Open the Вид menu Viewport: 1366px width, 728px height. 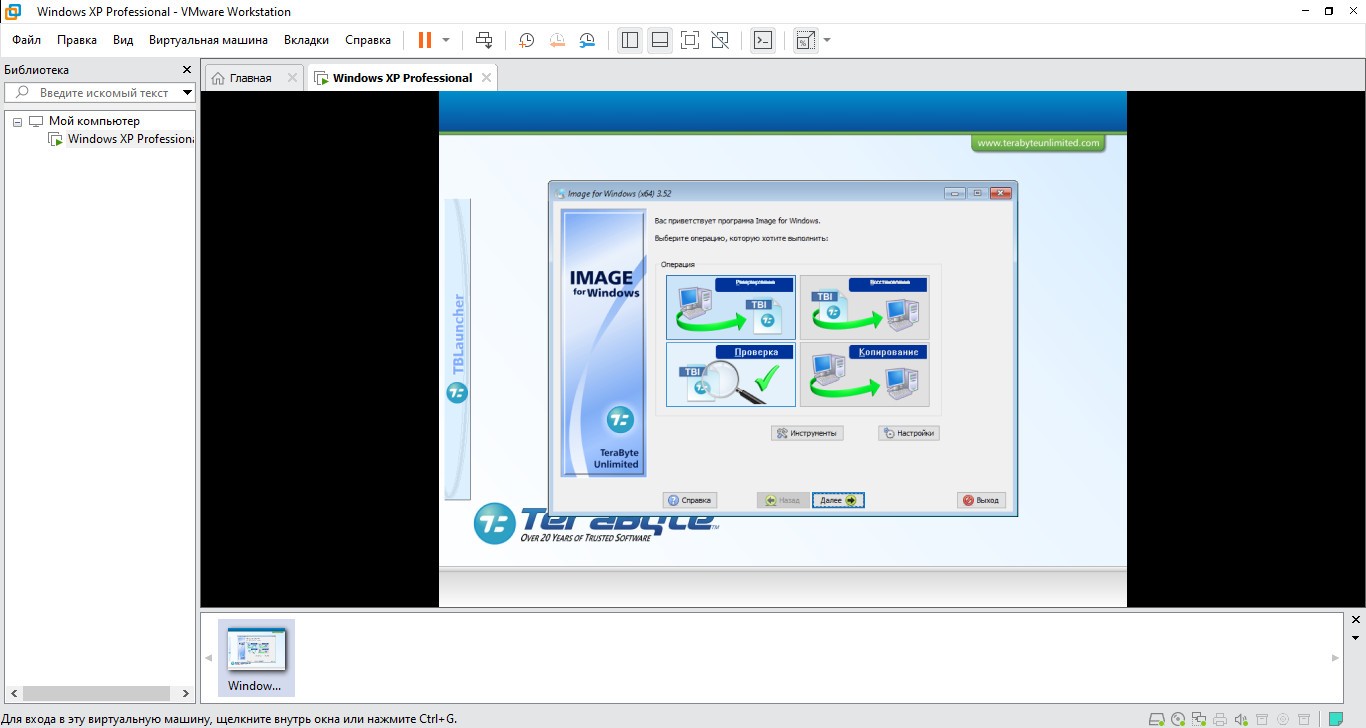pos(123,40)
